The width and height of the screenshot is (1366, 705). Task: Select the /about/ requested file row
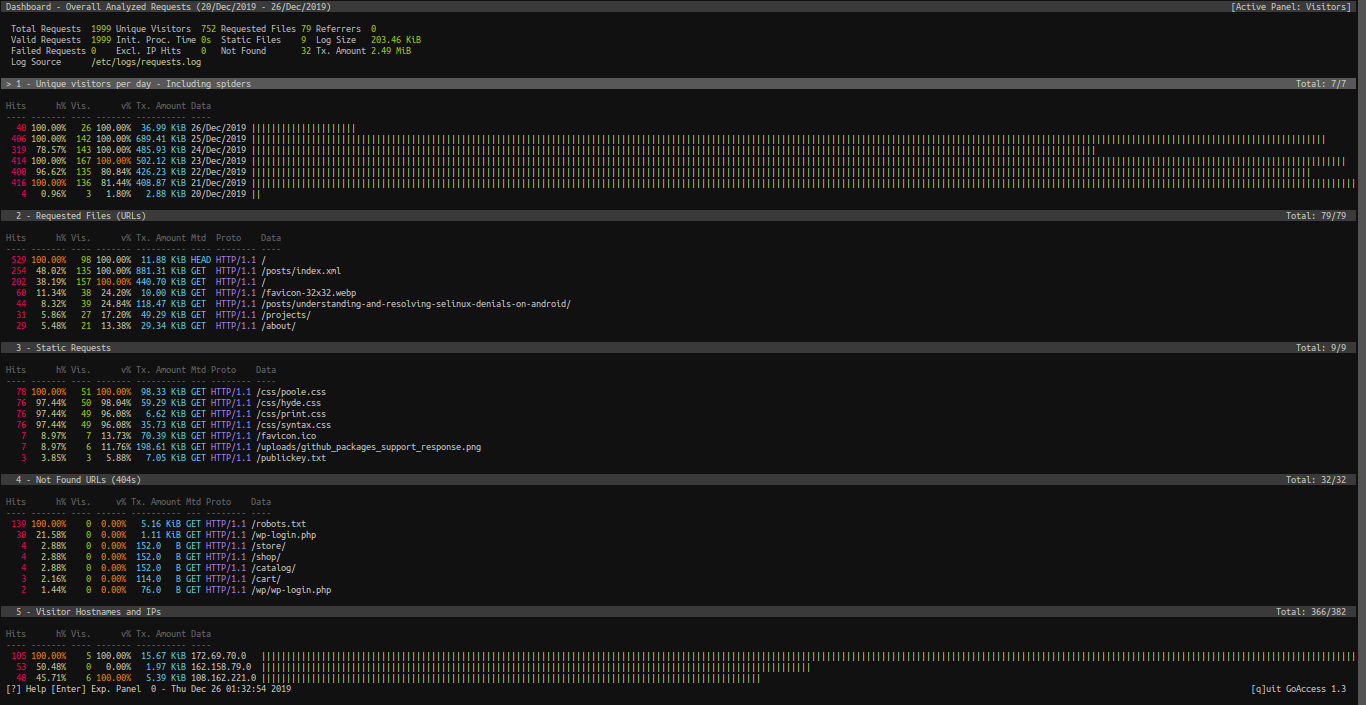(x=278, y=325)
